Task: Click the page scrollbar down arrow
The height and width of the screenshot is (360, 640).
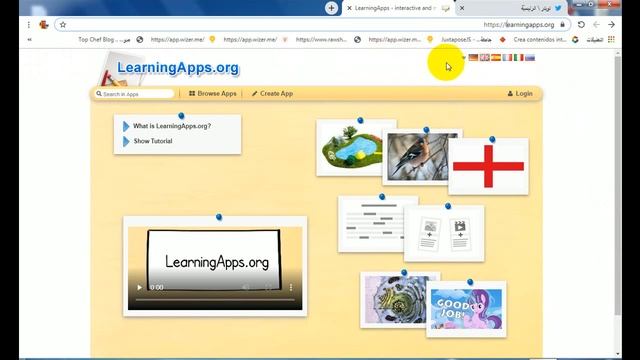Action: (618, 354)
